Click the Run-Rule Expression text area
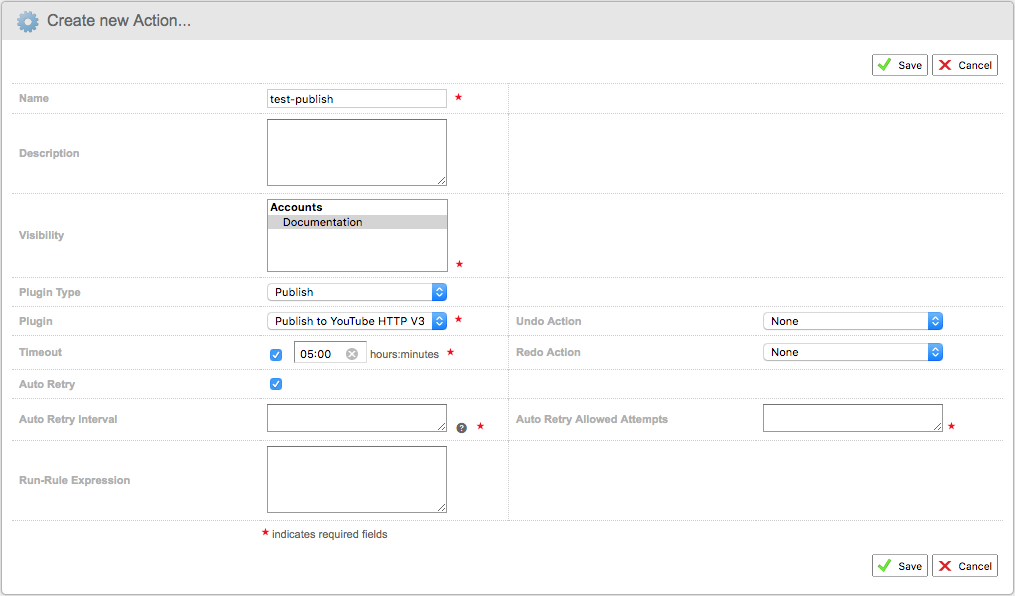1015x596 pixels. pos(356,478)
